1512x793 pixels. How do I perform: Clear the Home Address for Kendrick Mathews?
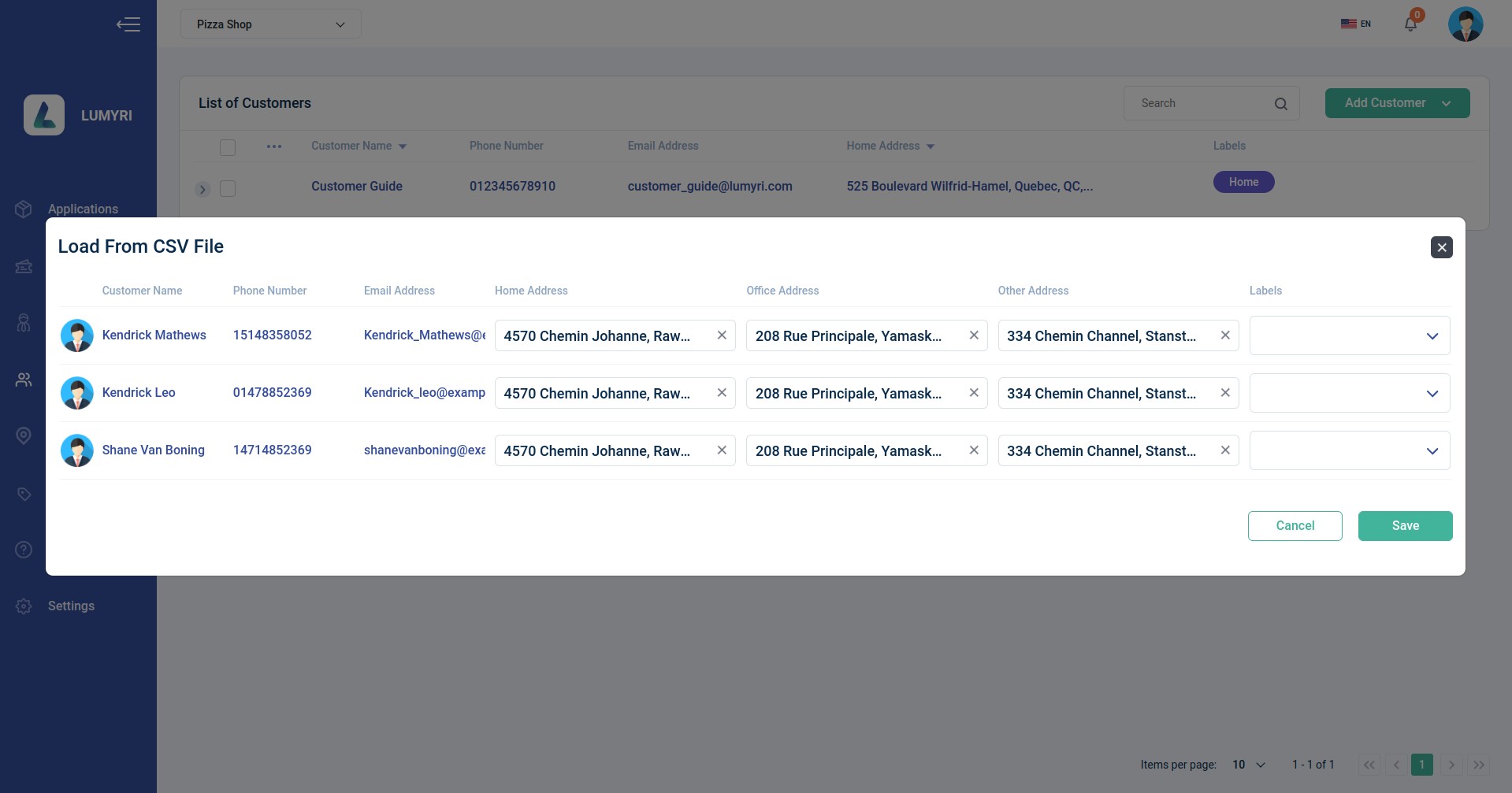722,335
